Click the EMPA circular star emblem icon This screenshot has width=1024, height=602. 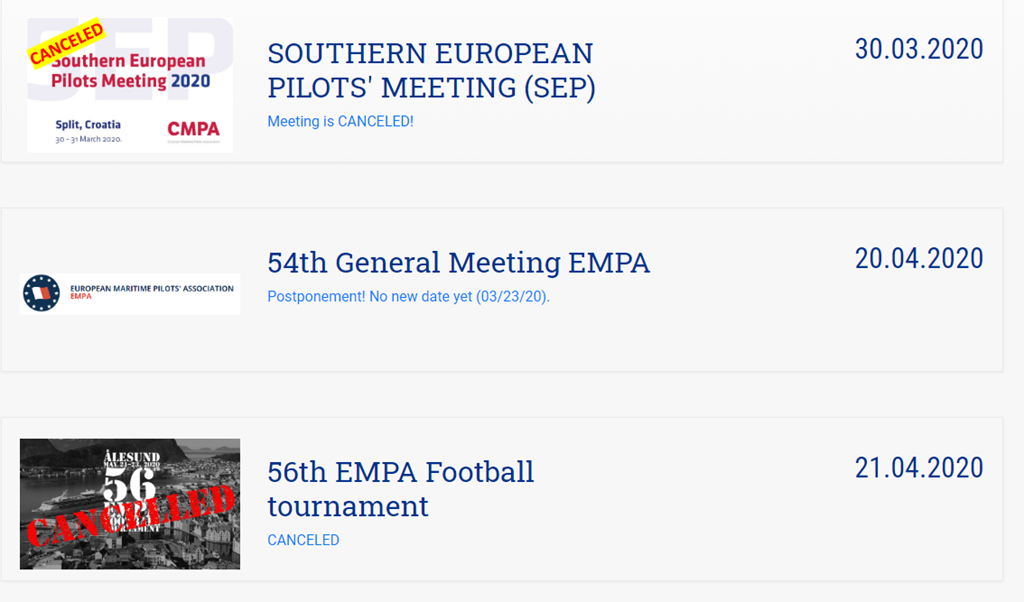(41, 293)
